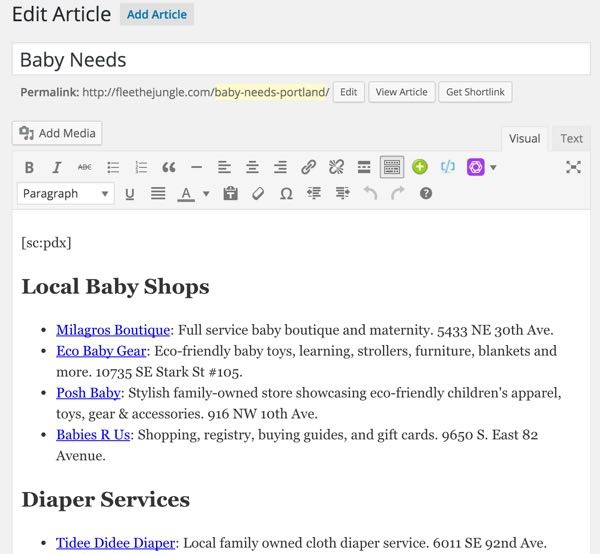Toggle the toolbar kitchen sink

(x=392, y=167)
